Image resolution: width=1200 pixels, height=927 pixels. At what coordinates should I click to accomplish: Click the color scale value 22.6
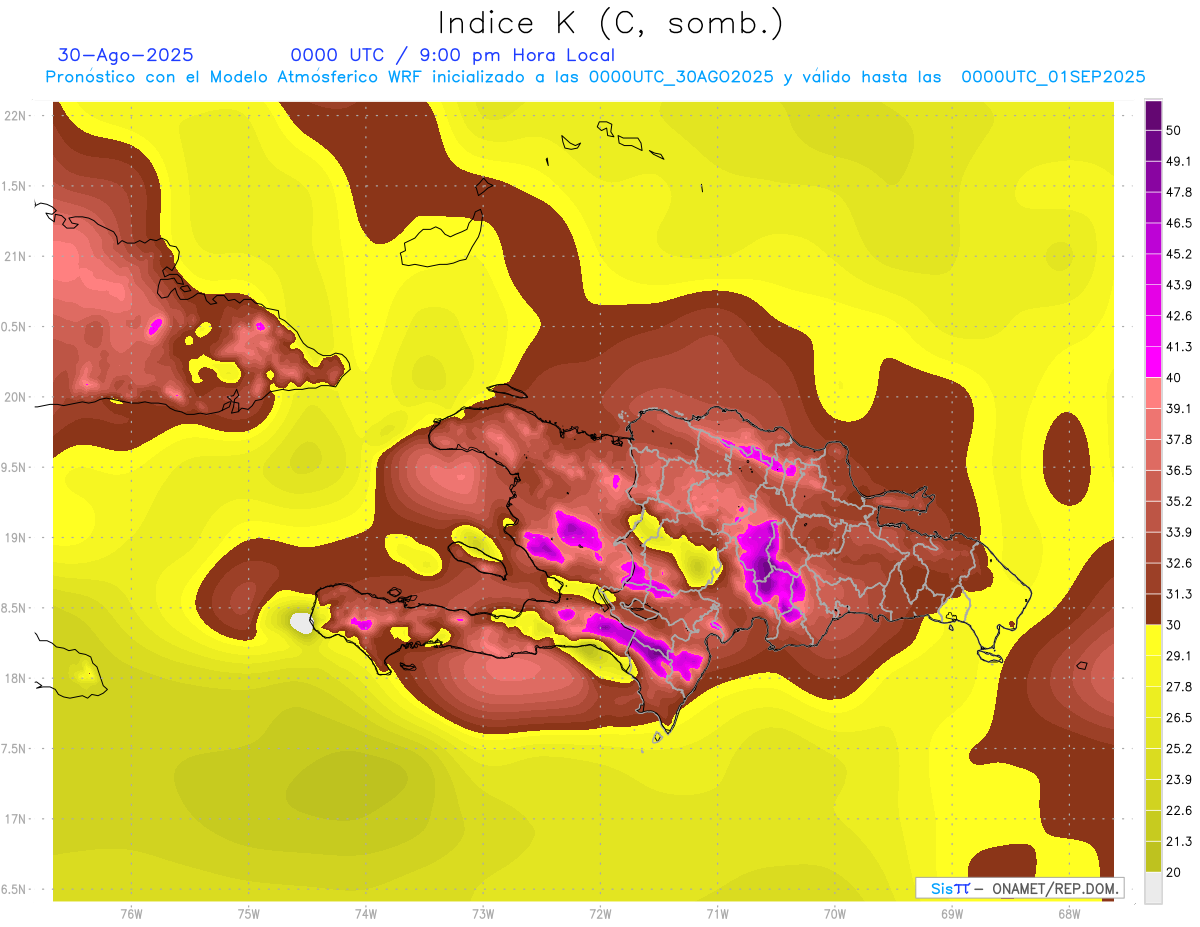coord(1179,811)
